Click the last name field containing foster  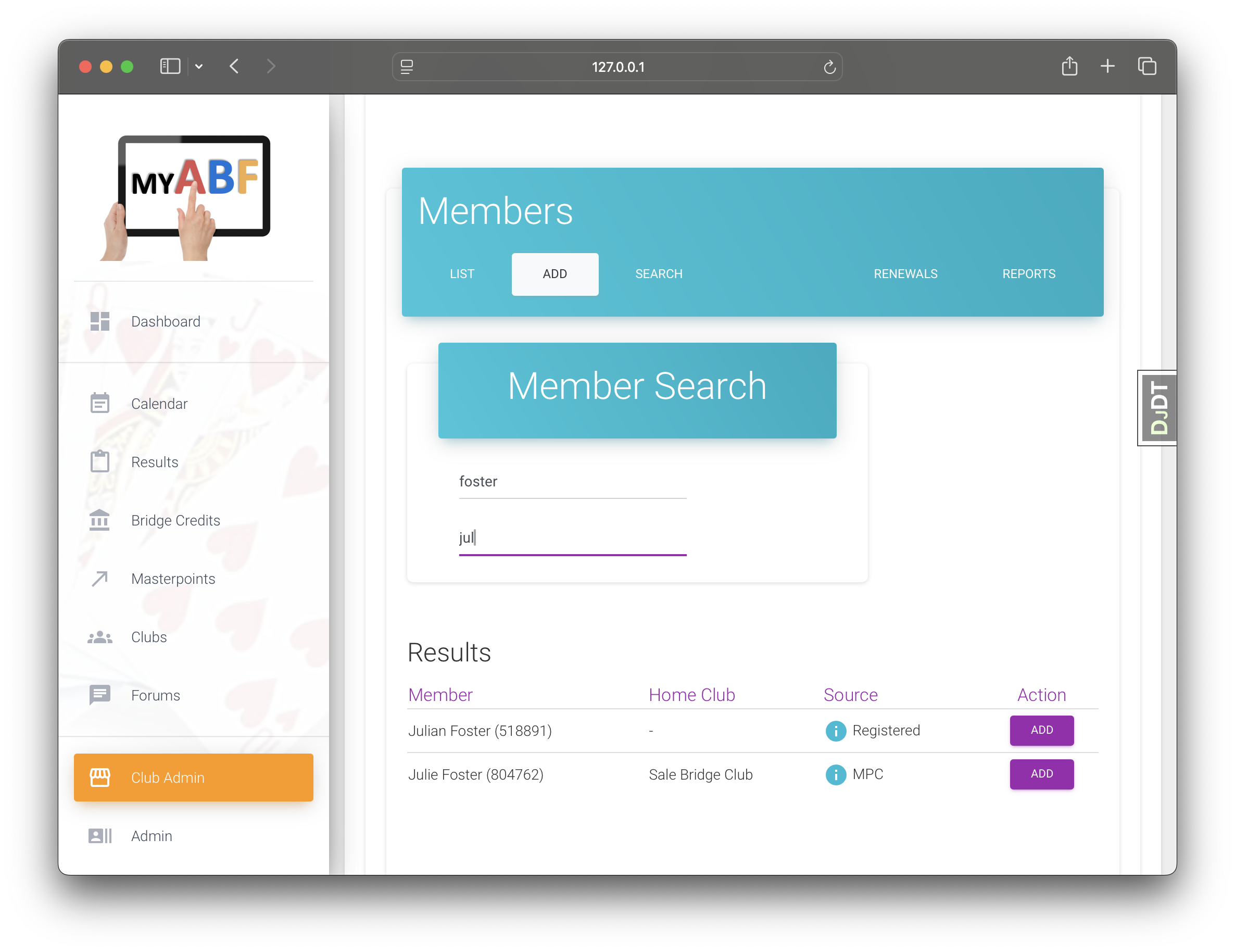click(572, 481)
